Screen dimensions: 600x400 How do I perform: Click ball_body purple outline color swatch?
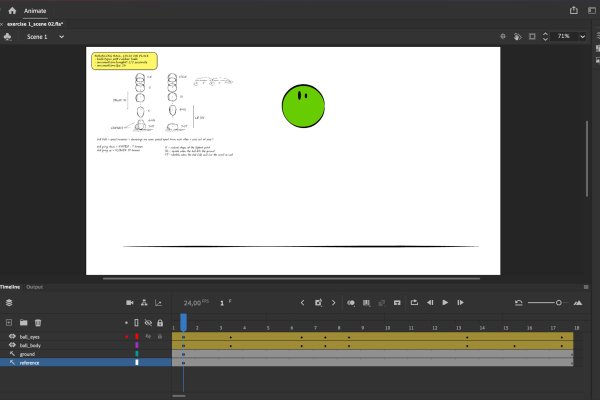(x=137, y=345)
